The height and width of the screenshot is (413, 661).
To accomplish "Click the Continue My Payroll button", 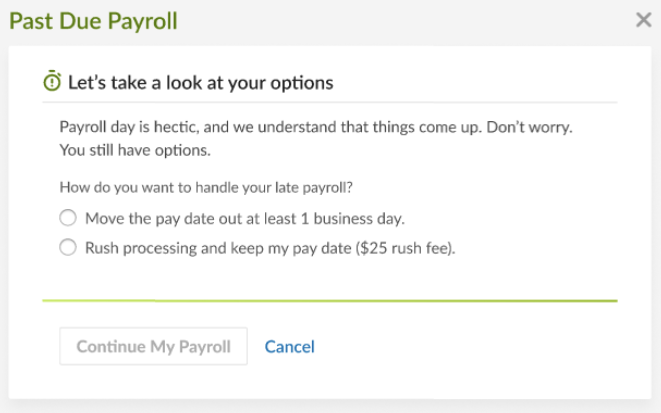I will pos(153,346).
